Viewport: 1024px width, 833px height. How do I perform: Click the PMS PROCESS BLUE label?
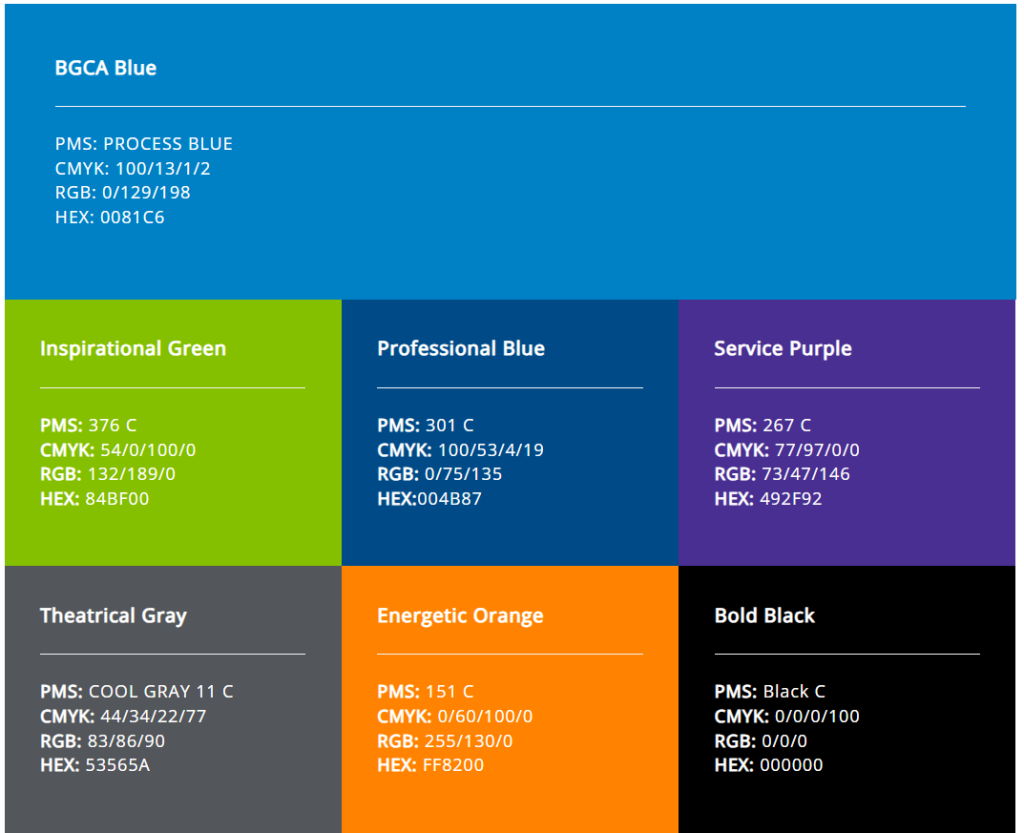143,143
